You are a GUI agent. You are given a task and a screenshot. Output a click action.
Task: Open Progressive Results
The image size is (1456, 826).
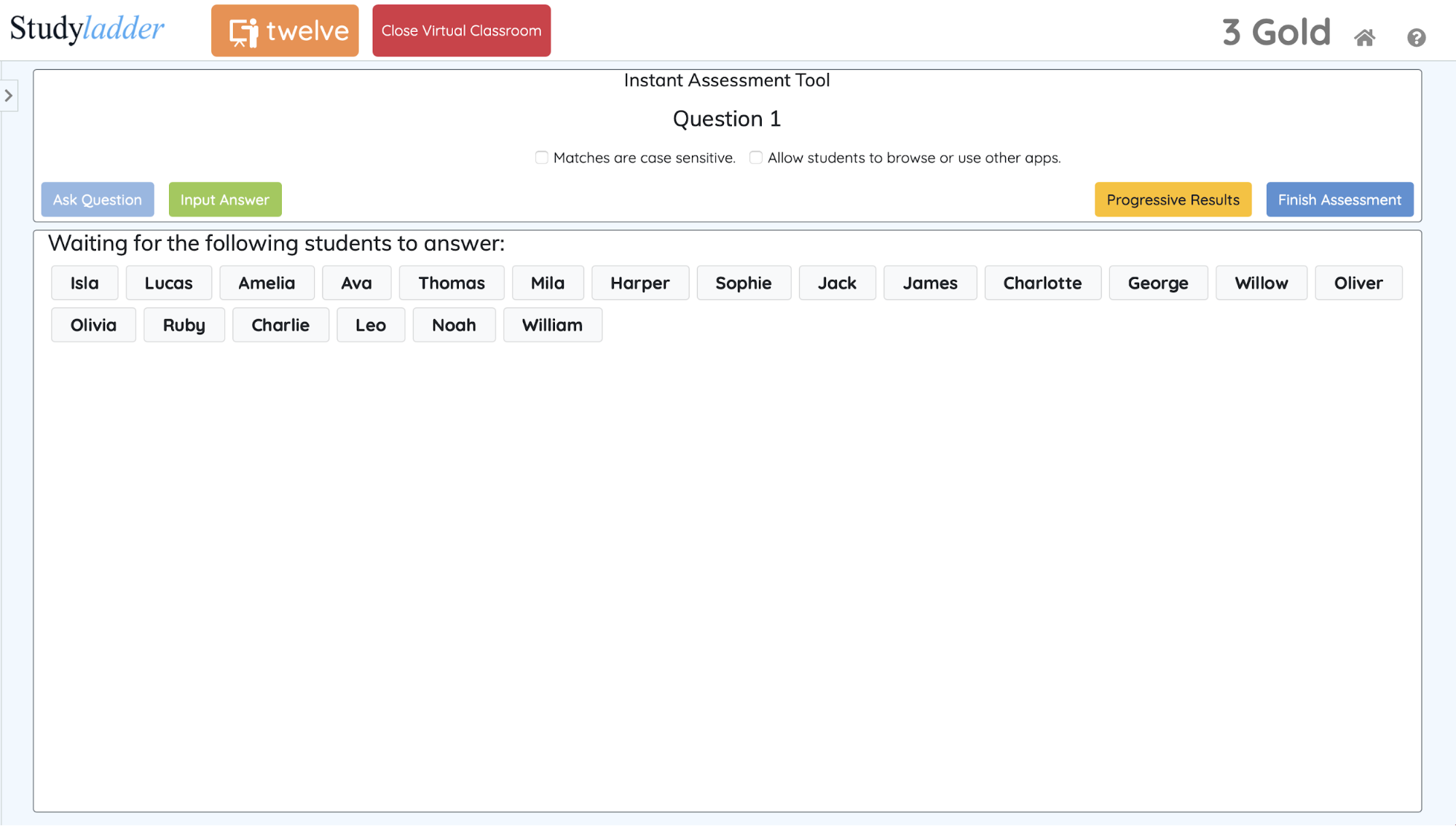pyautogui.click(x=1173, y=200)
